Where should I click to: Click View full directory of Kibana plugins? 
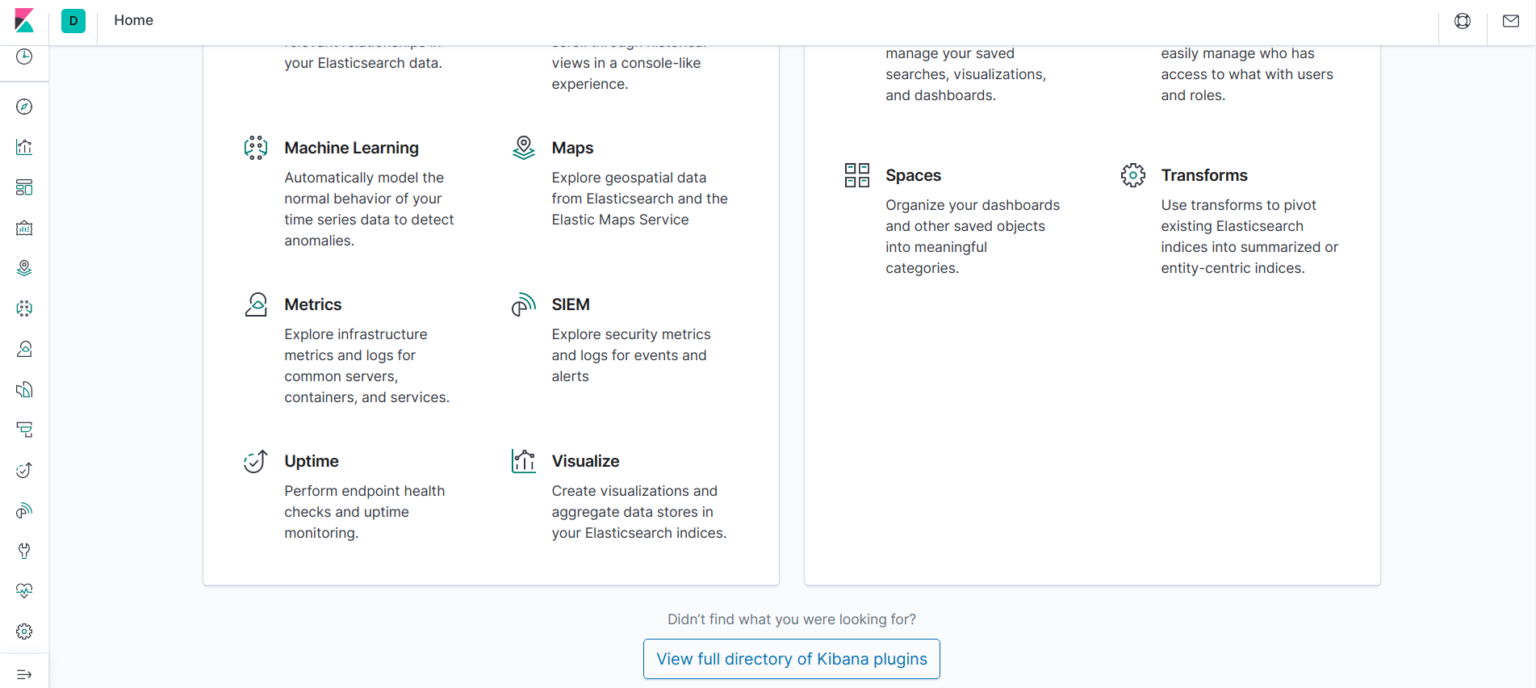pos(791,659)
